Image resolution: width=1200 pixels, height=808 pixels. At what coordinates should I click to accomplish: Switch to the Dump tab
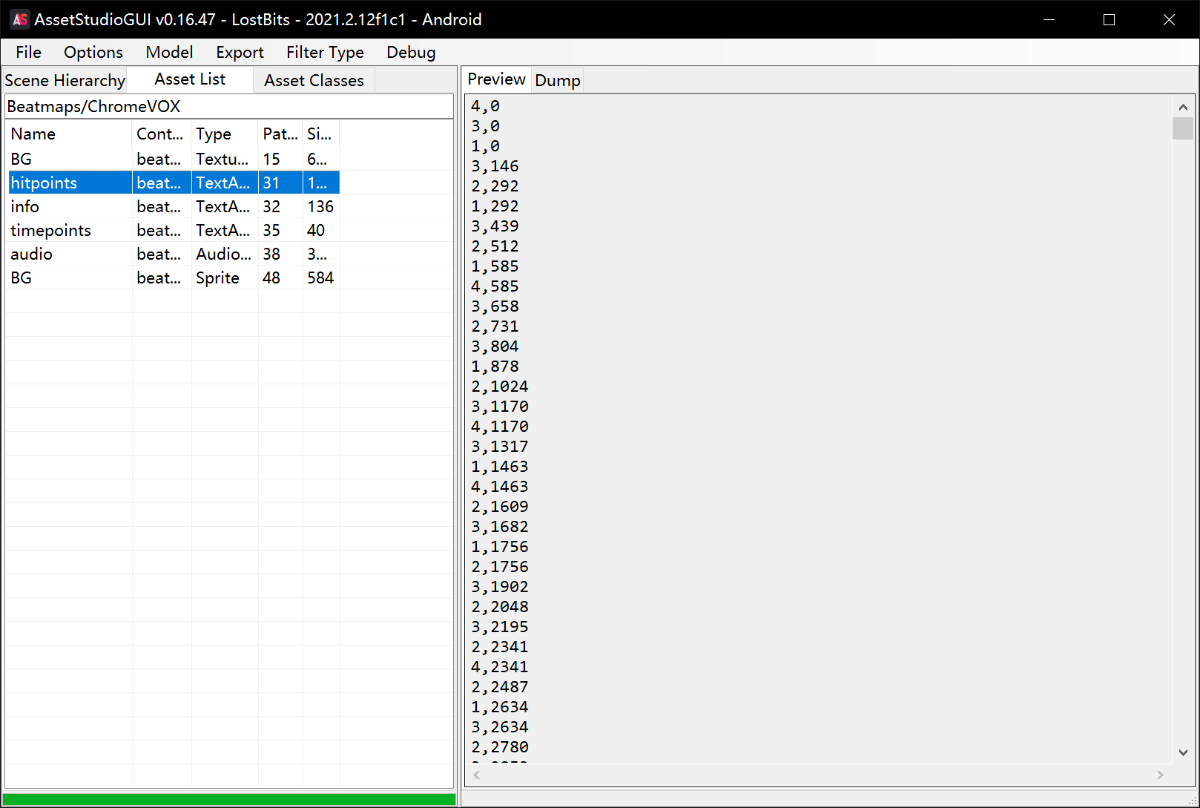558,80
